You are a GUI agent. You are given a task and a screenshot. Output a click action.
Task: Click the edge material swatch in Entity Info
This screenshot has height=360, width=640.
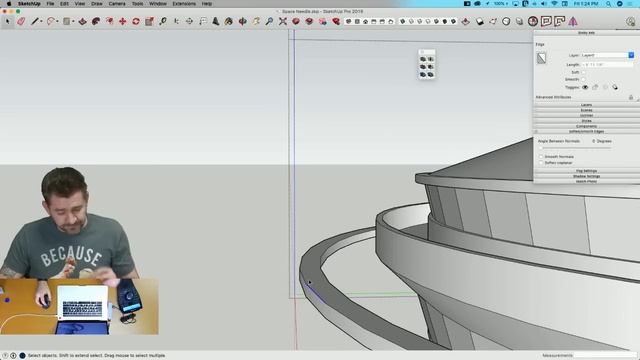[x=542, y=58]
